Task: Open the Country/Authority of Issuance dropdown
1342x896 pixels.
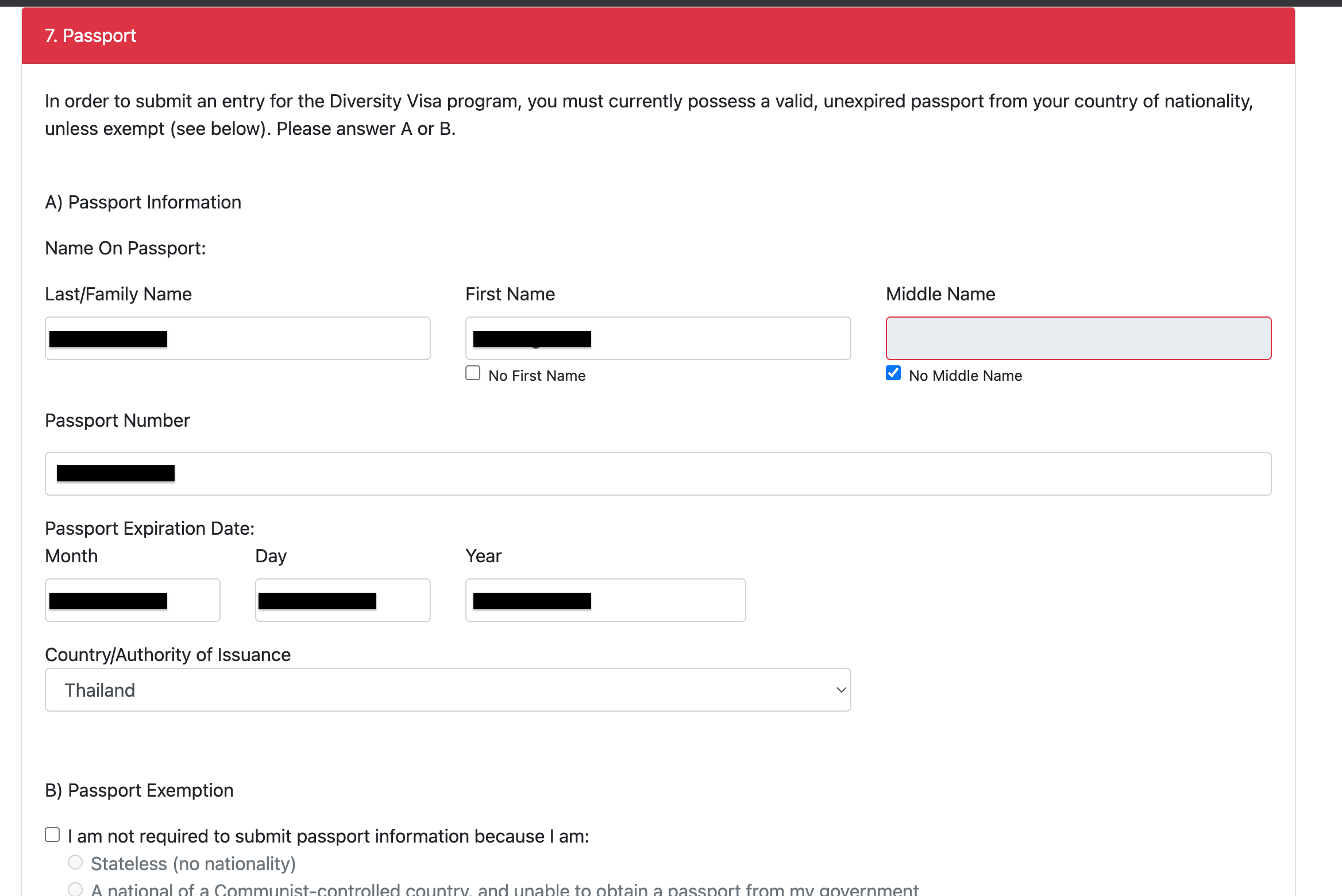Action: [448, 690]
